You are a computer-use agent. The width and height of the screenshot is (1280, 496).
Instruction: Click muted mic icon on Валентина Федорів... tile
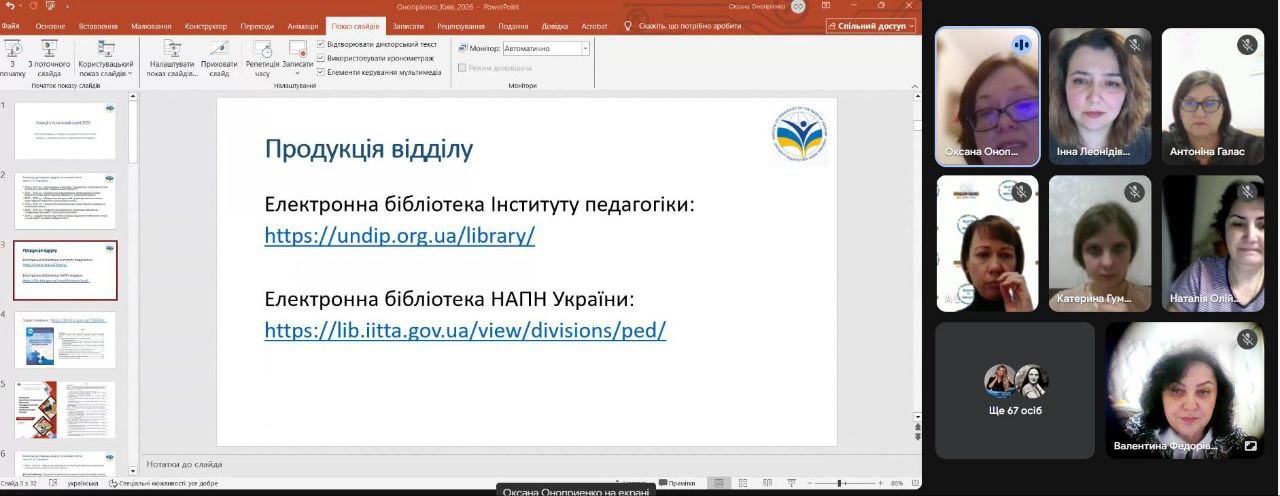tap(1247, 339)
